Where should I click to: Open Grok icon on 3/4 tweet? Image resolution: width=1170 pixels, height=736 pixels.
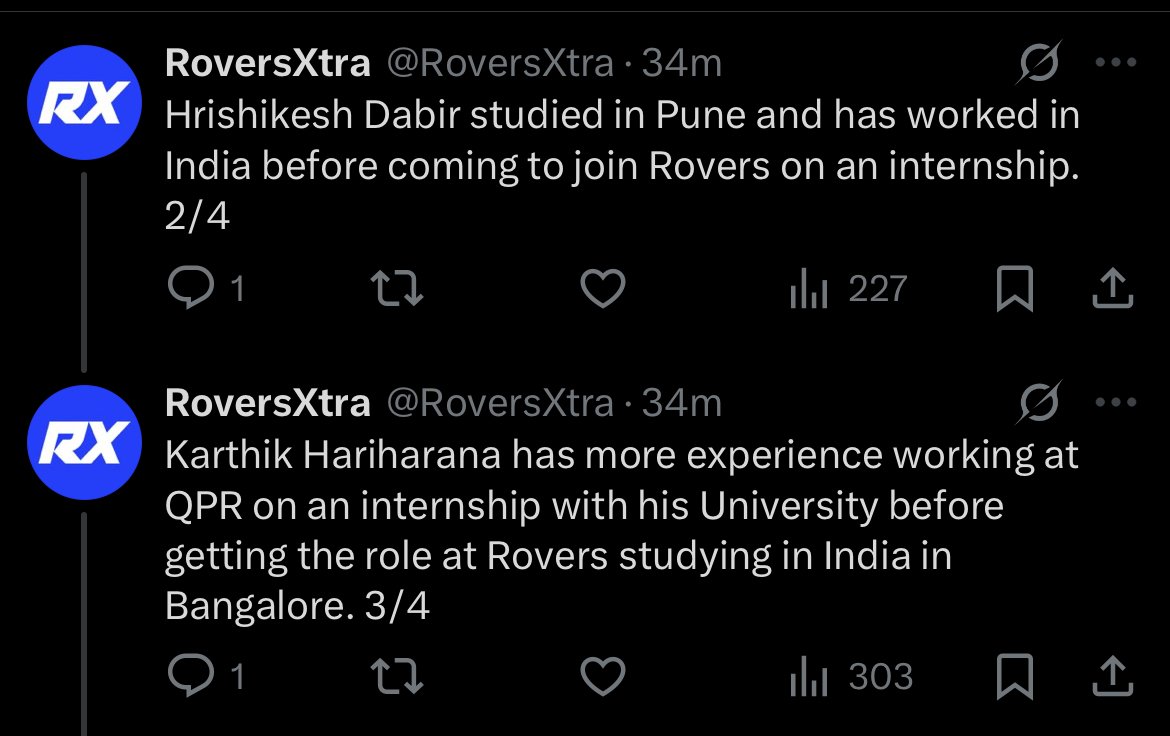(1039, 404)
